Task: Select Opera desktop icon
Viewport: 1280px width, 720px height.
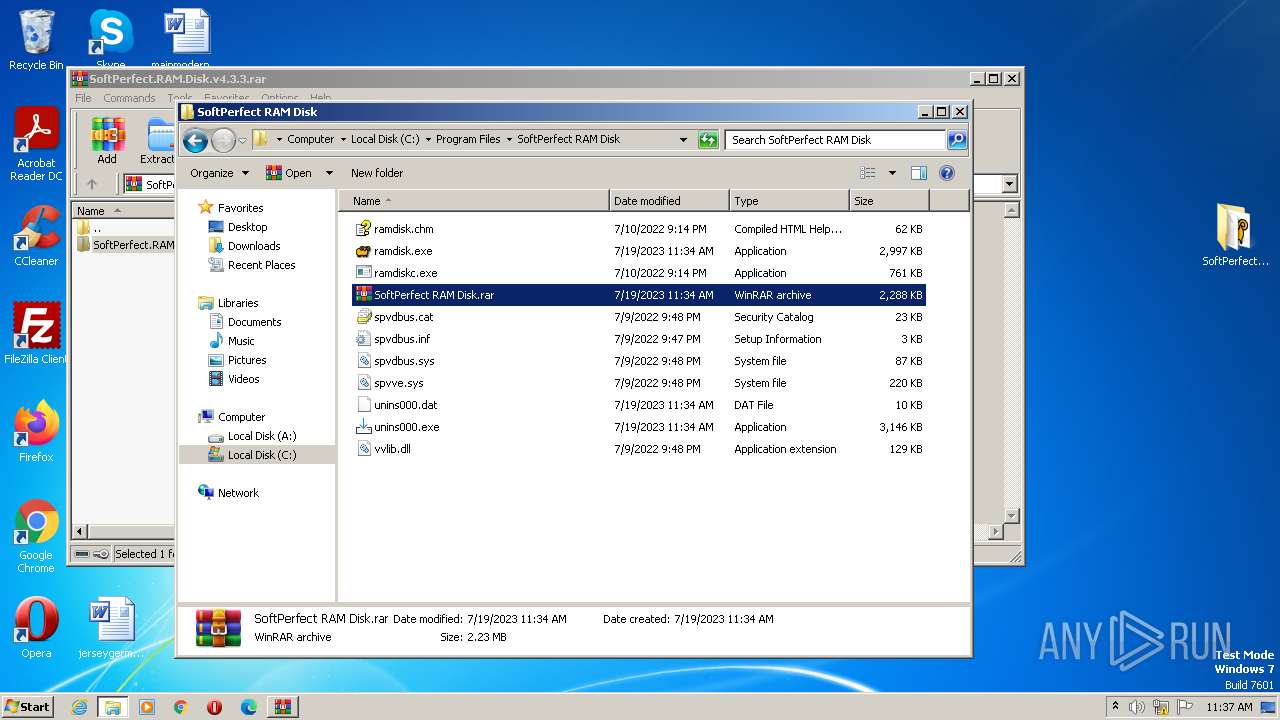Action: pyautogui.click(x=36, y=628)
